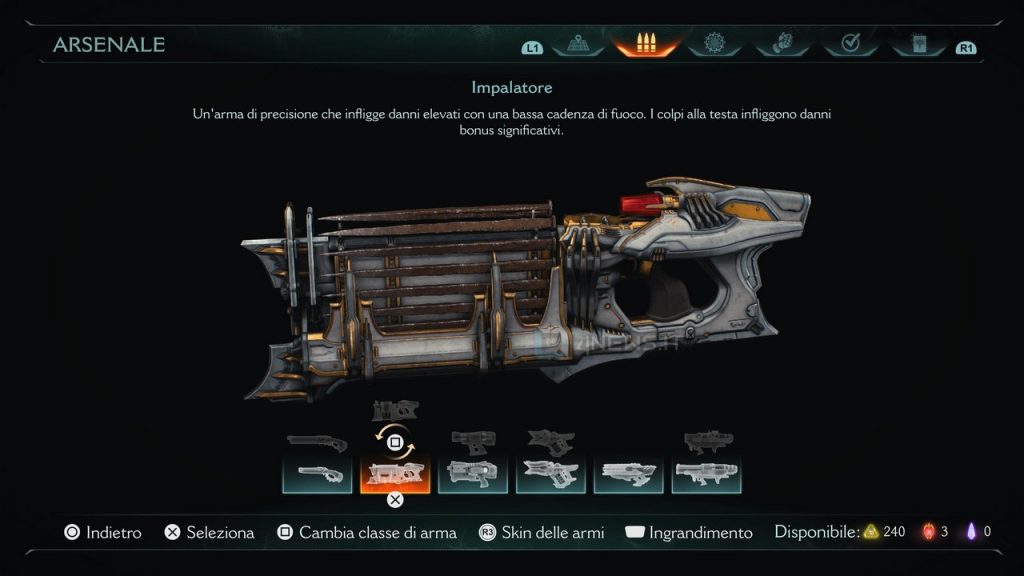This screenshot has width=1024, height=576.
Task: Click the Ingrandimento zoom prompt
Action: coord(689,532)
